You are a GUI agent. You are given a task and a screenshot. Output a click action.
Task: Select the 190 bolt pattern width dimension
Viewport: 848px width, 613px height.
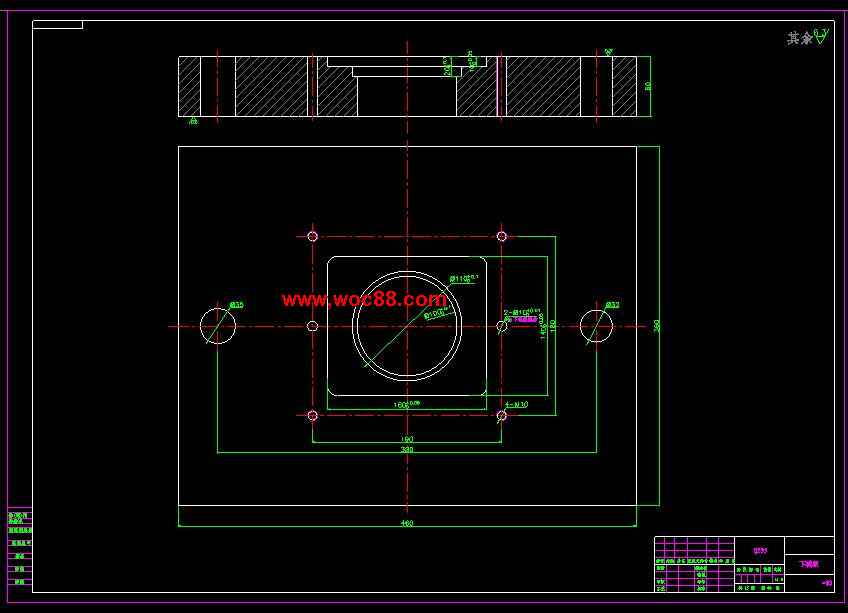tap(407, 439)
